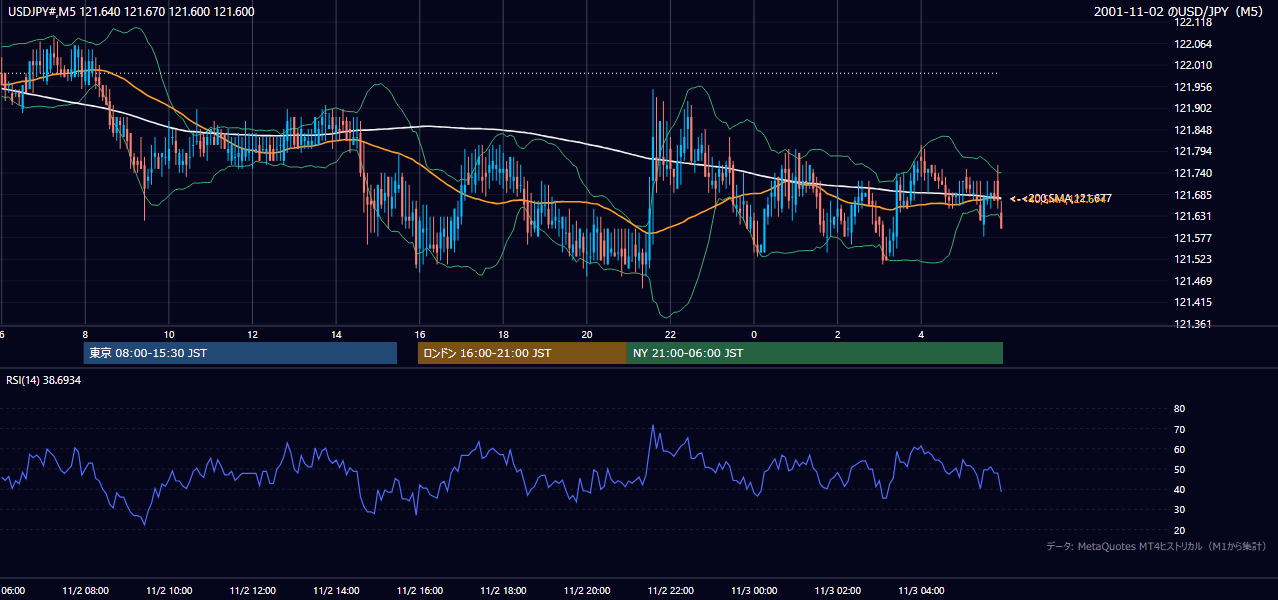This screenshot has height=600, width=1278.
Task: Click bottom time label 11/2 14:00
Action: 336,591
